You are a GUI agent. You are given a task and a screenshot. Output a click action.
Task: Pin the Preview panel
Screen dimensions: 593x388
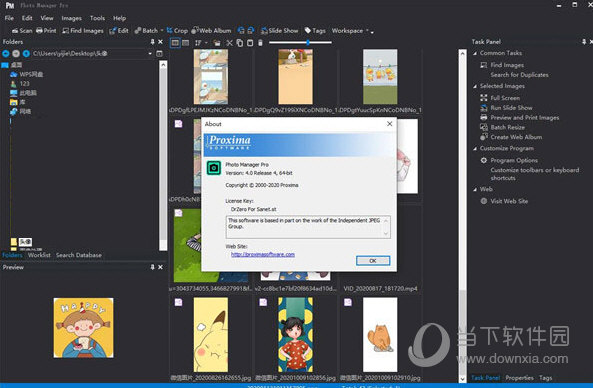pos(152,267)
